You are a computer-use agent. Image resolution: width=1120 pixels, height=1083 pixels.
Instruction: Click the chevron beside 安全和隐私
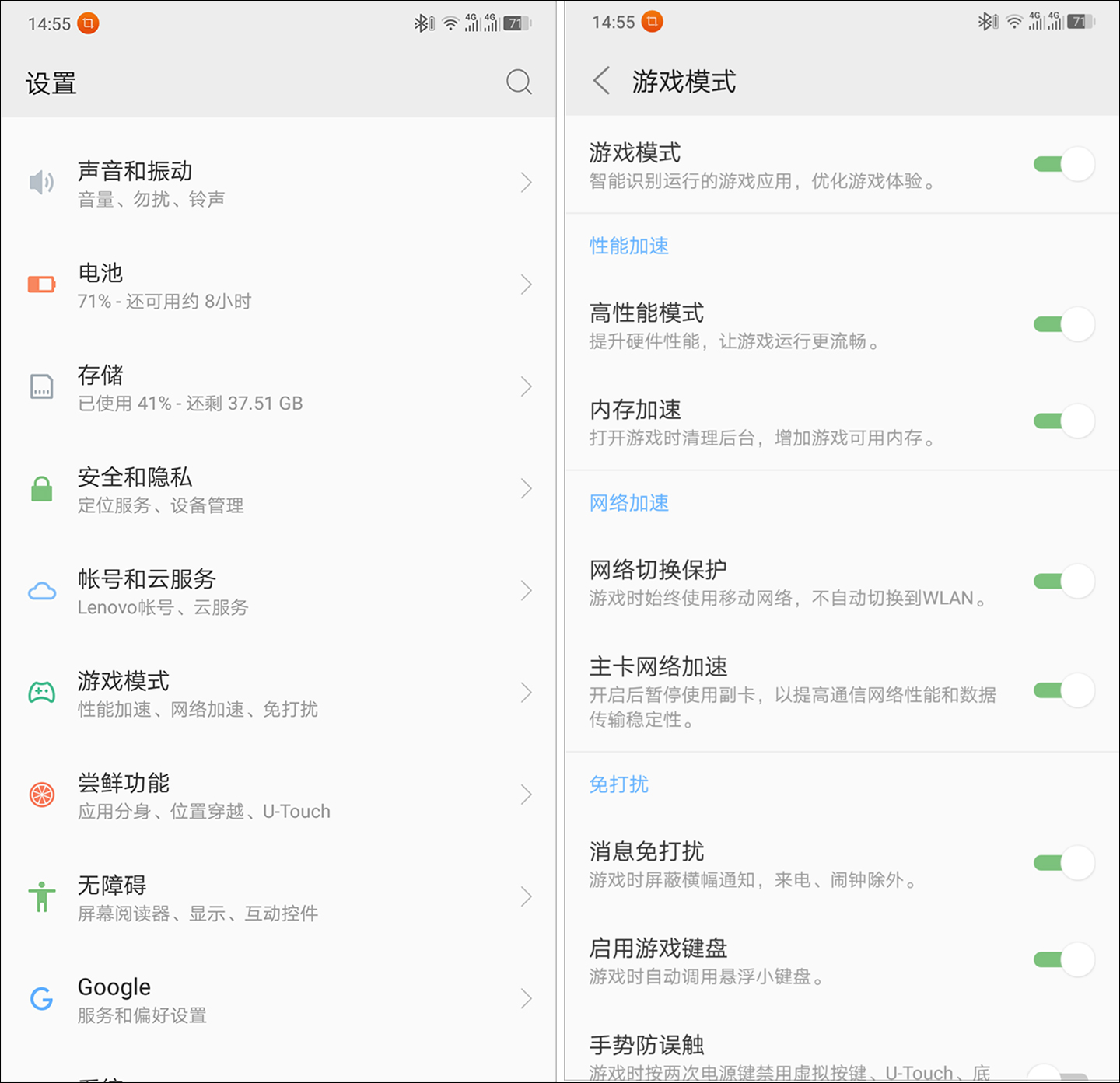(527, 488)
